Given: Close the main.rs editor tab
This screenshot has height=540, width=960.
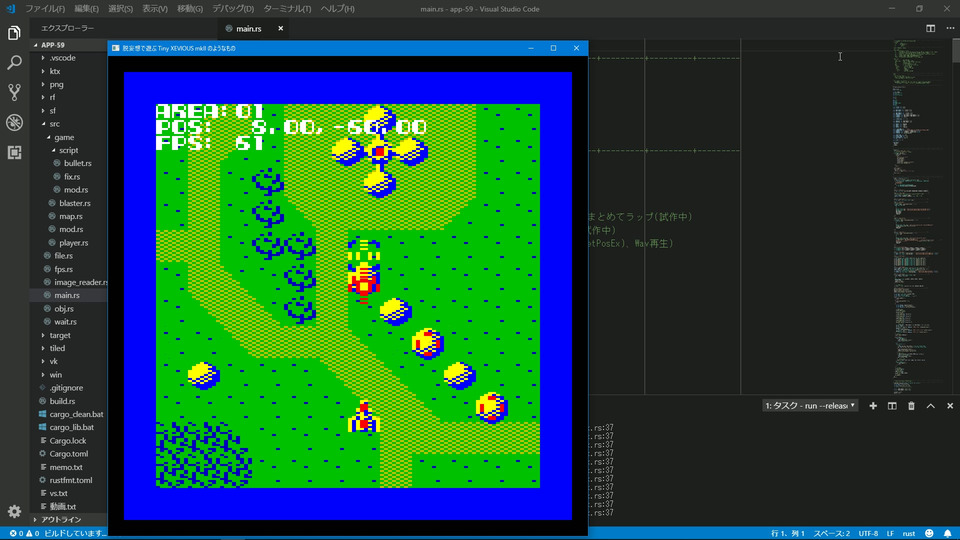Looking at the screenshot, I should pyautogui.click(x=280, y=28).
